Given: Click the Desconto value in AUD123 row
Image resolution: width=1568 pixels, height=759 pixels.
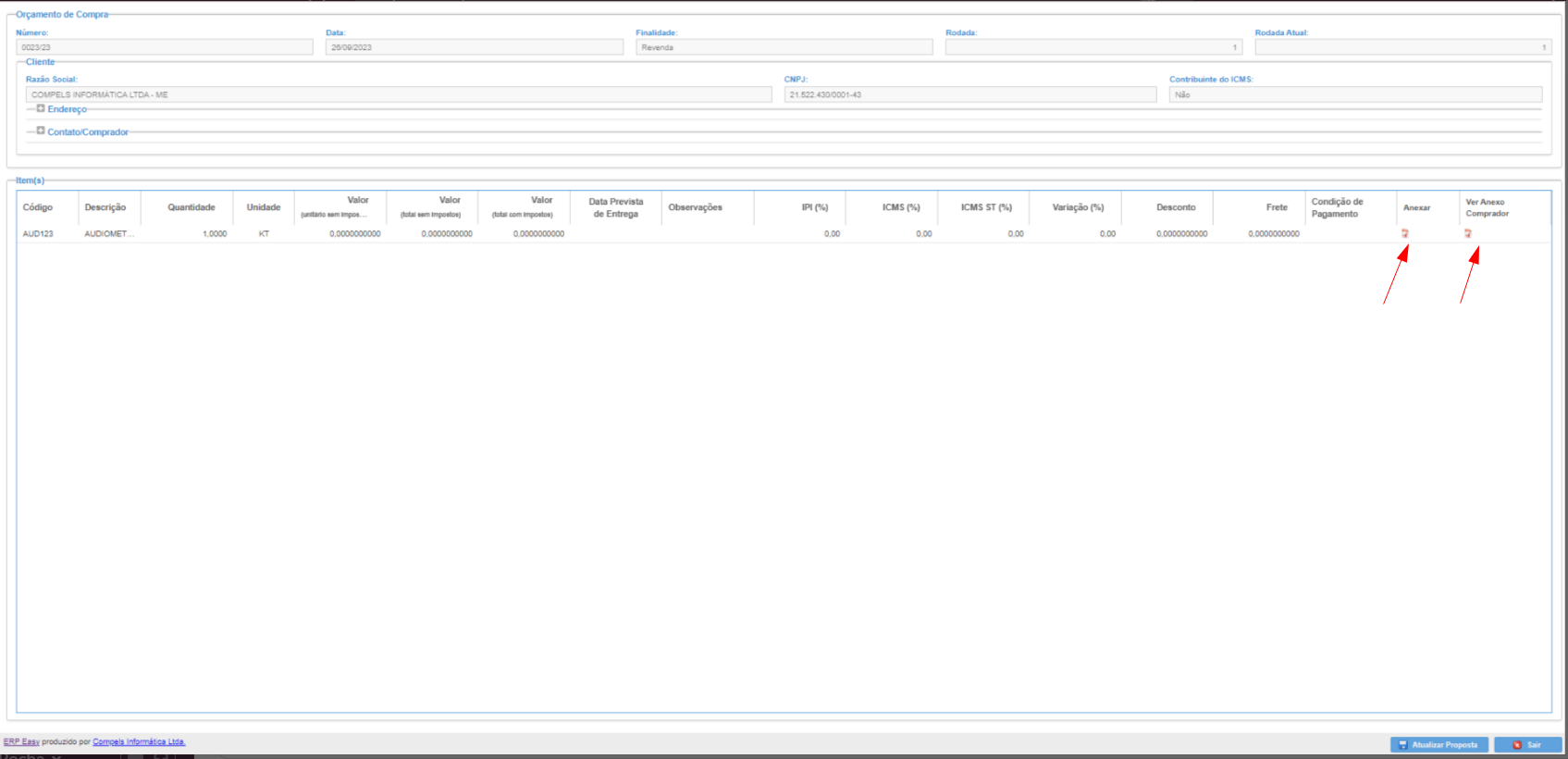Looking at the screenshot, I should tap(1181, 234).
